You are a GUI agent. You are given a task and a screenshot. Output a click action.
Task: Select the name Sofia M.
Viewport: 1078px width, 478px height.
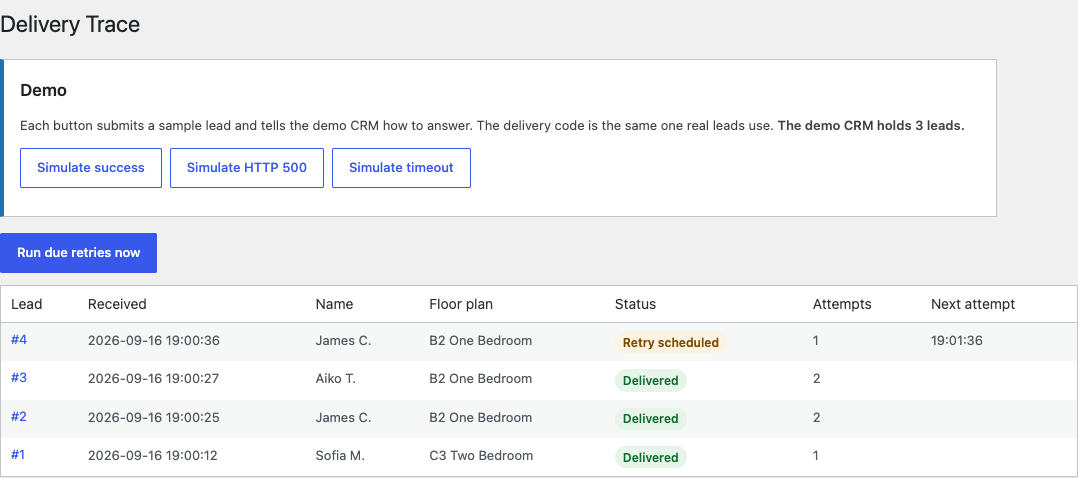pos(341,455)
